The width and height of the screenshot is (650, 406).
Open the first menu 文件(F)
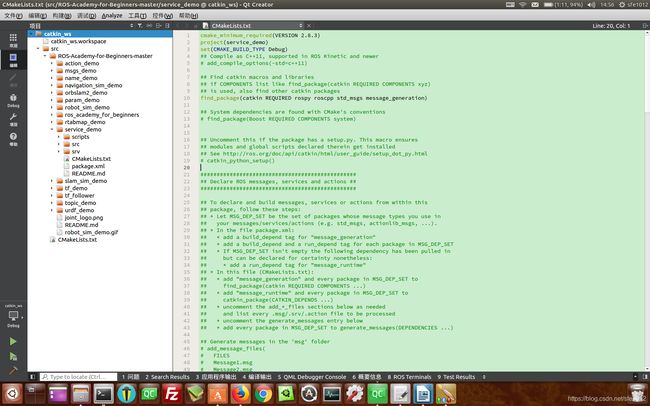[x=13, y=15]
